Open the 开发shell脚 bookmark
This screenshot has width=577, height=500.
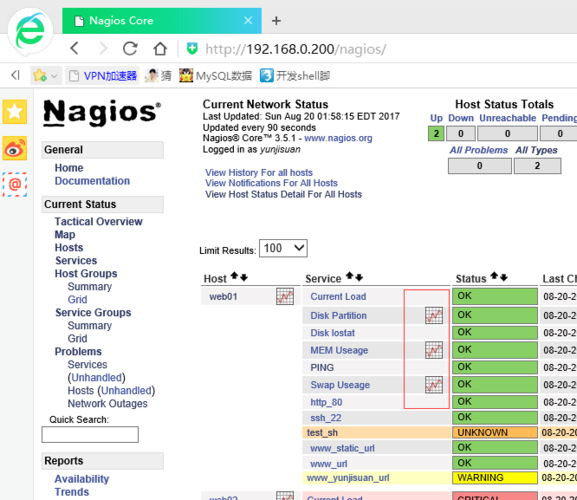point(295,76)
